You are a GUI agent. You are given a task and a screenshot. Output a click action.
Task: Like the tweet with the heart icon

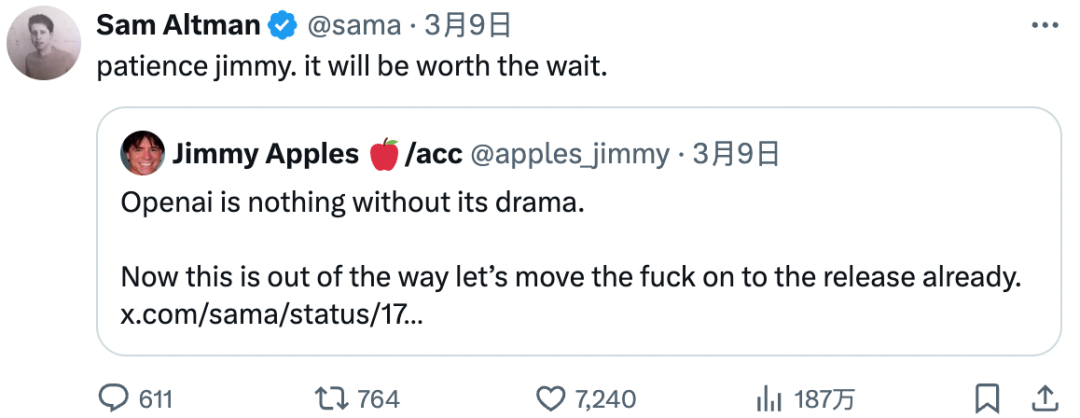click(x=551, y=398)
